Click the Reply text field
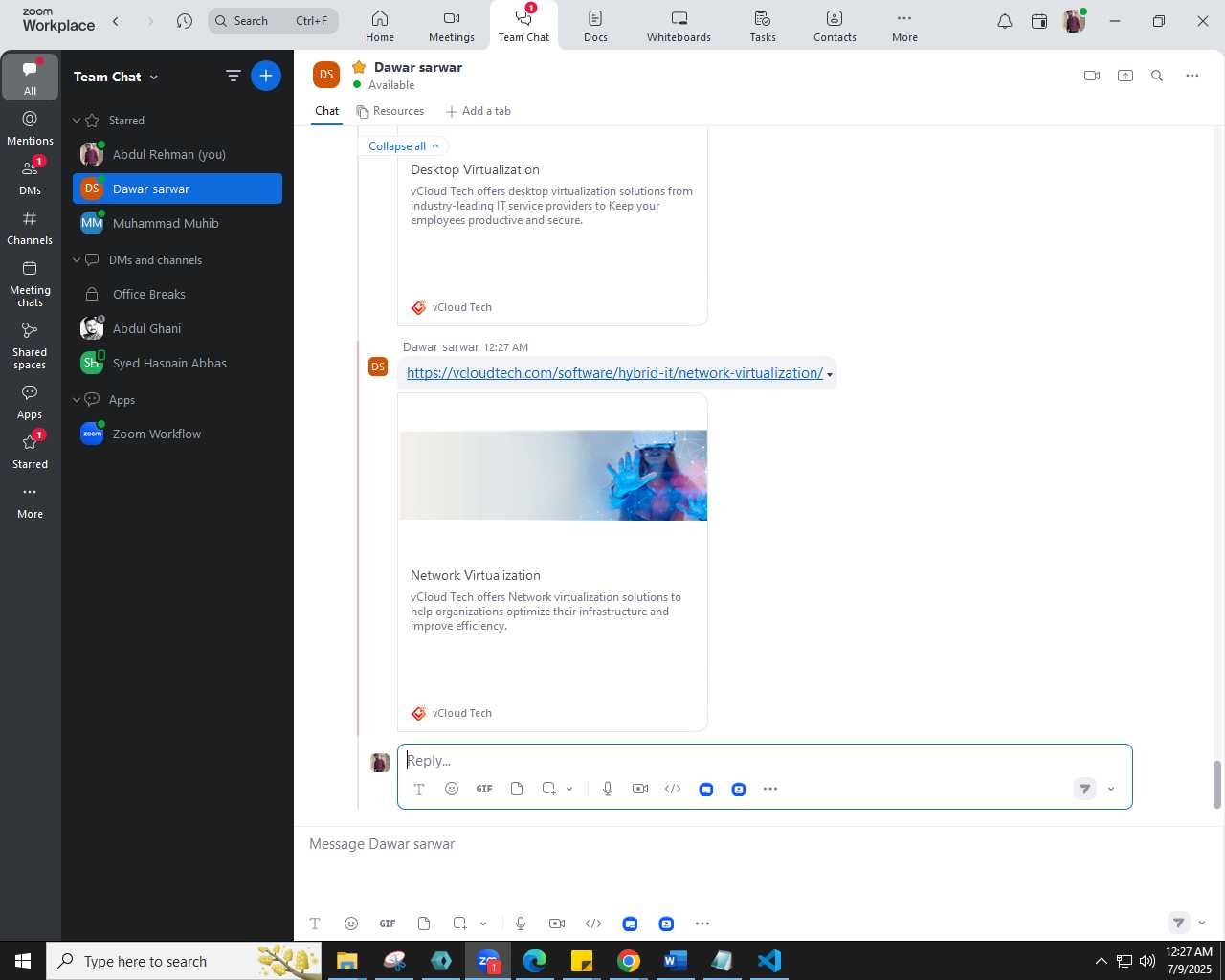The width and height of the screenshot is (1225, 980). click(765, 761)
